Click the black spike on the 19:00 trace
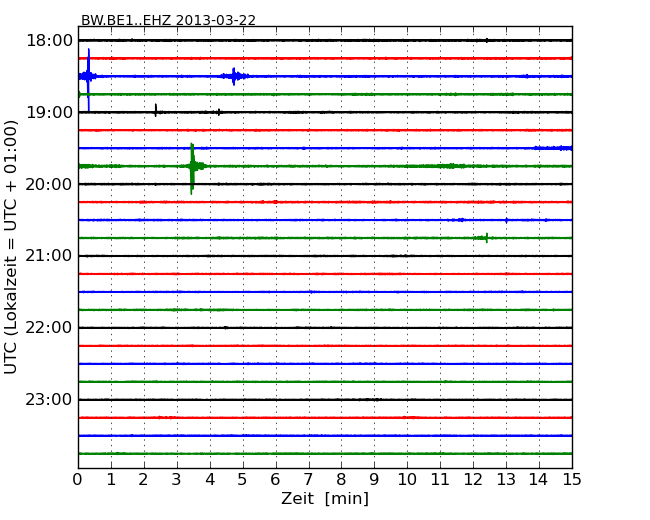 [155, 110]
